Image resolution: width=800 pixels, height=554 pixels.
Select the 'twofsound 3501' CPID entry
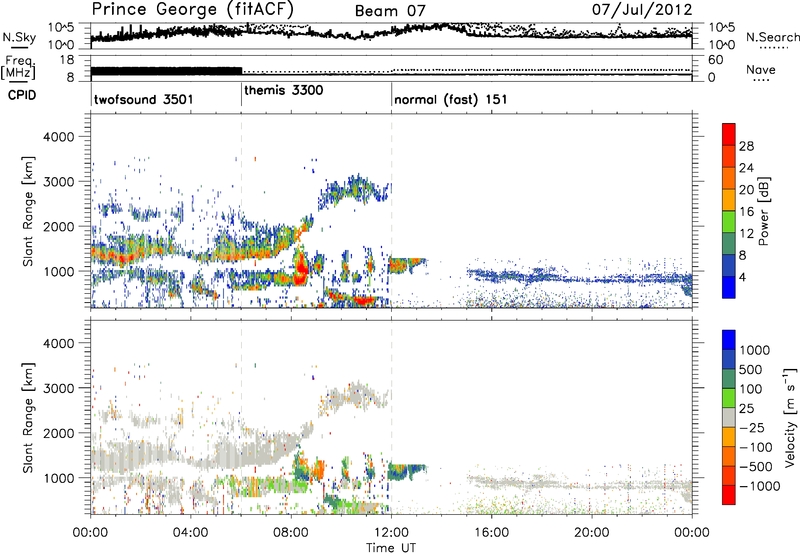(143, 99)
